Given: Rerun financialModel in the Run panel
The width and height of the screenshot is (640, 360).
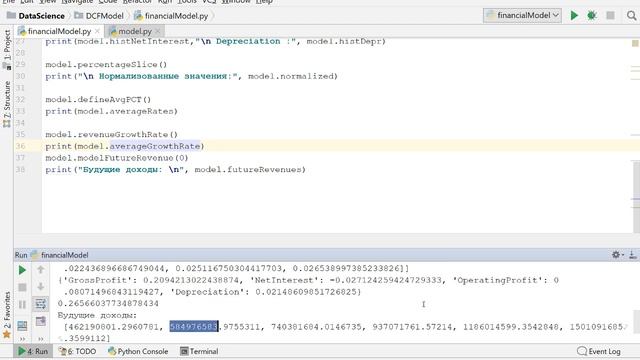Looking at the screenshot, I should 22,270.
